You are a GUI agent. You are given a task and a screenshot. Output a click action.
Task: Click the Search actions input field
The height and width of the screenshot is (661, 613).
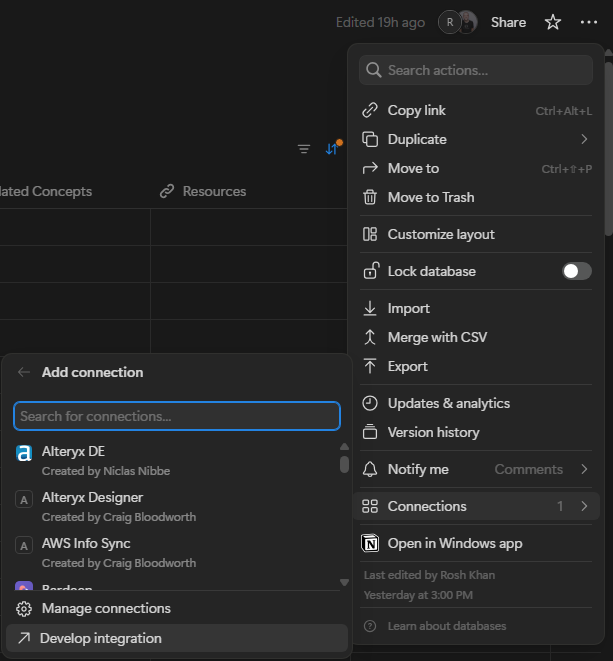point(476,70)
